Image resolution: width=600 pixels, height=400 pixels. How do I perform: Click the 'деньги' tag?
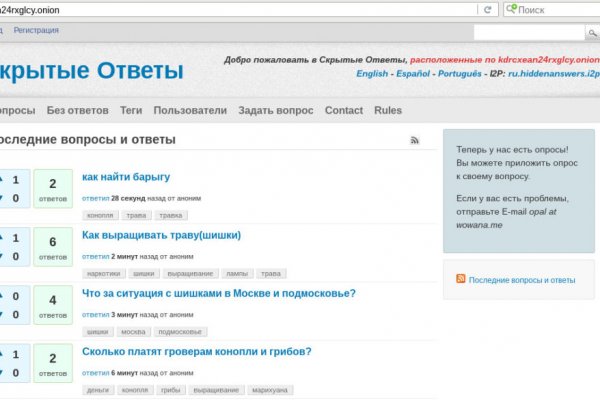point(98,390)
